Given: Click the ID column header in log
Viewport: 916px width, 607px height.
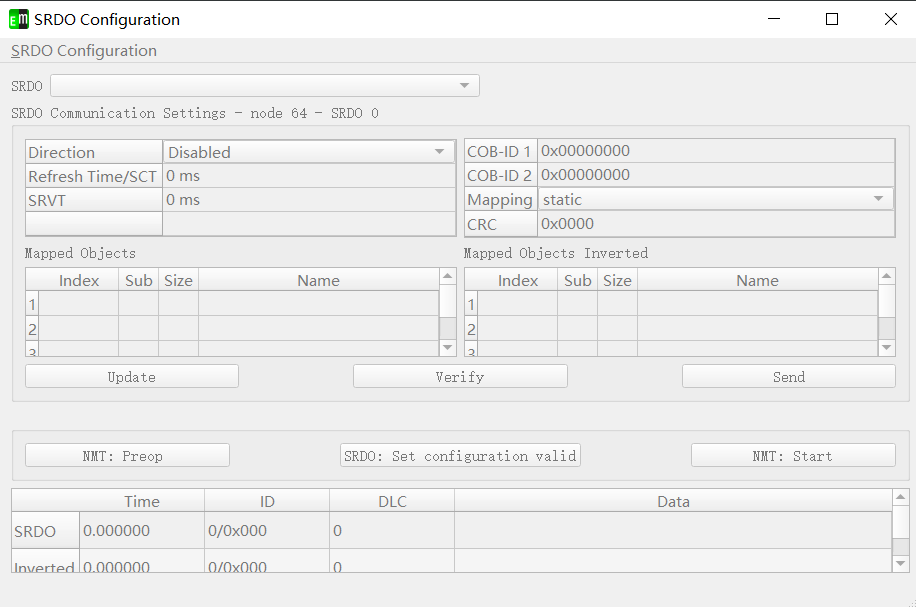Looking at the screenshot, I should coord(267,501).
